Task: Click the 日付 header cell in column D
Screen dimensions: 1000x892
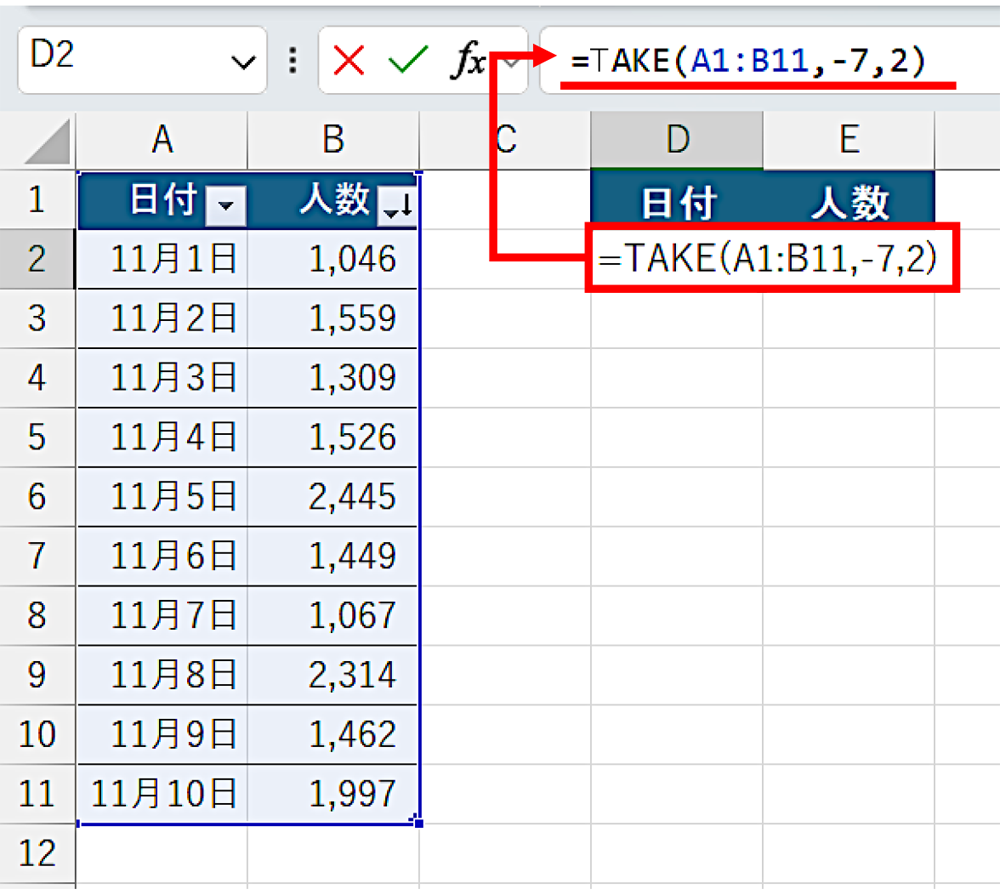Action: 677,200
